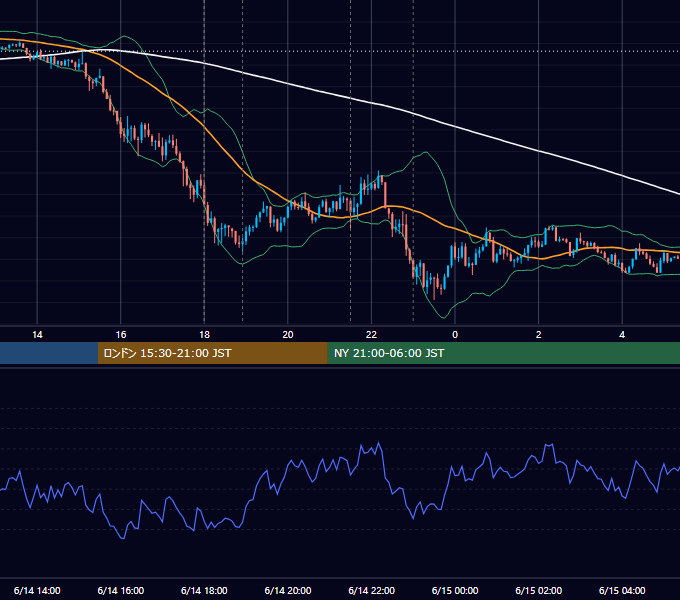Click hour label 22 on price chart axis

371,335
